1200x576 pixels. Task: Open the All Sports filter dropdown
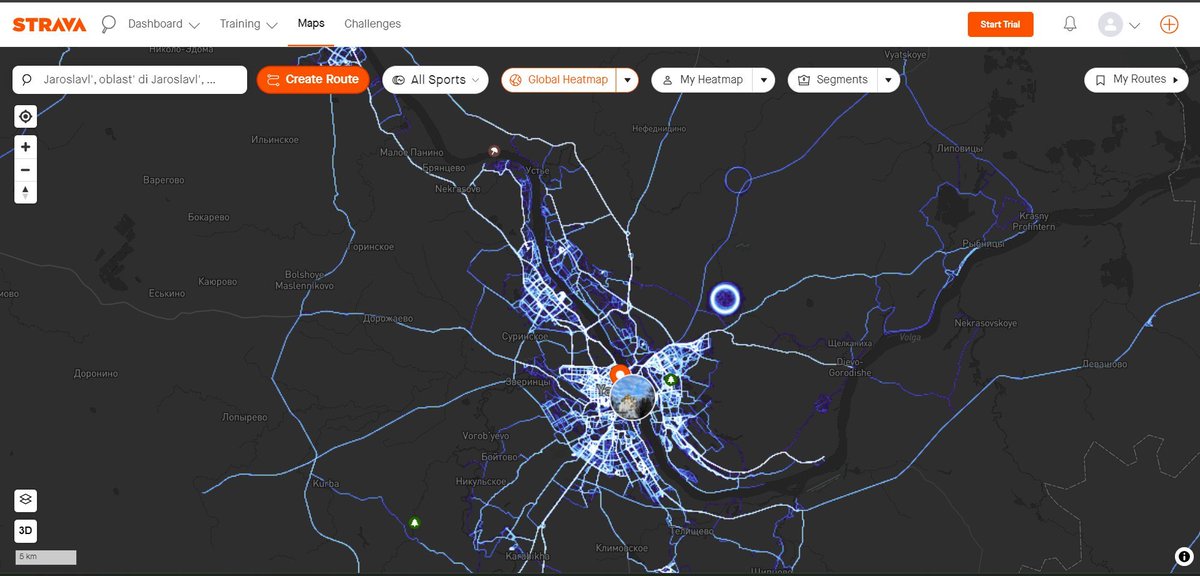click(x=434, y=79)
